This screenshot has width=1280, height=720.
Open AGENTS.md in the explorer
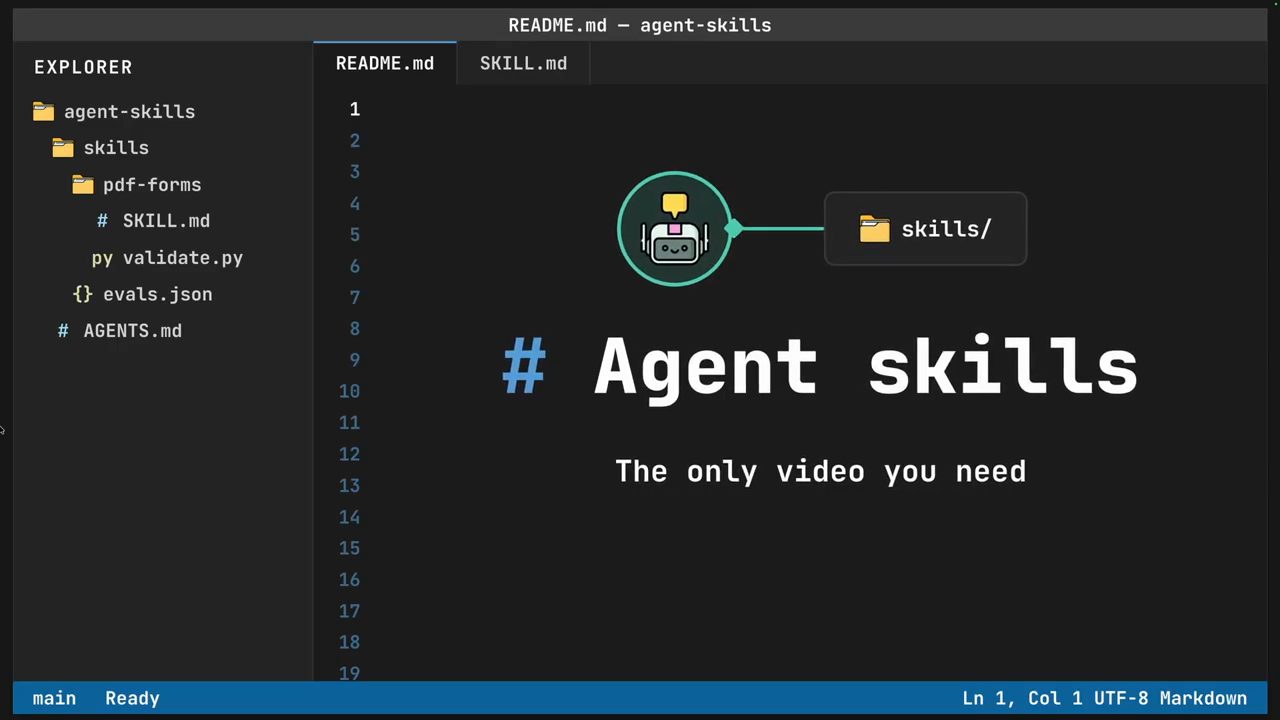(x=163, y=331)
